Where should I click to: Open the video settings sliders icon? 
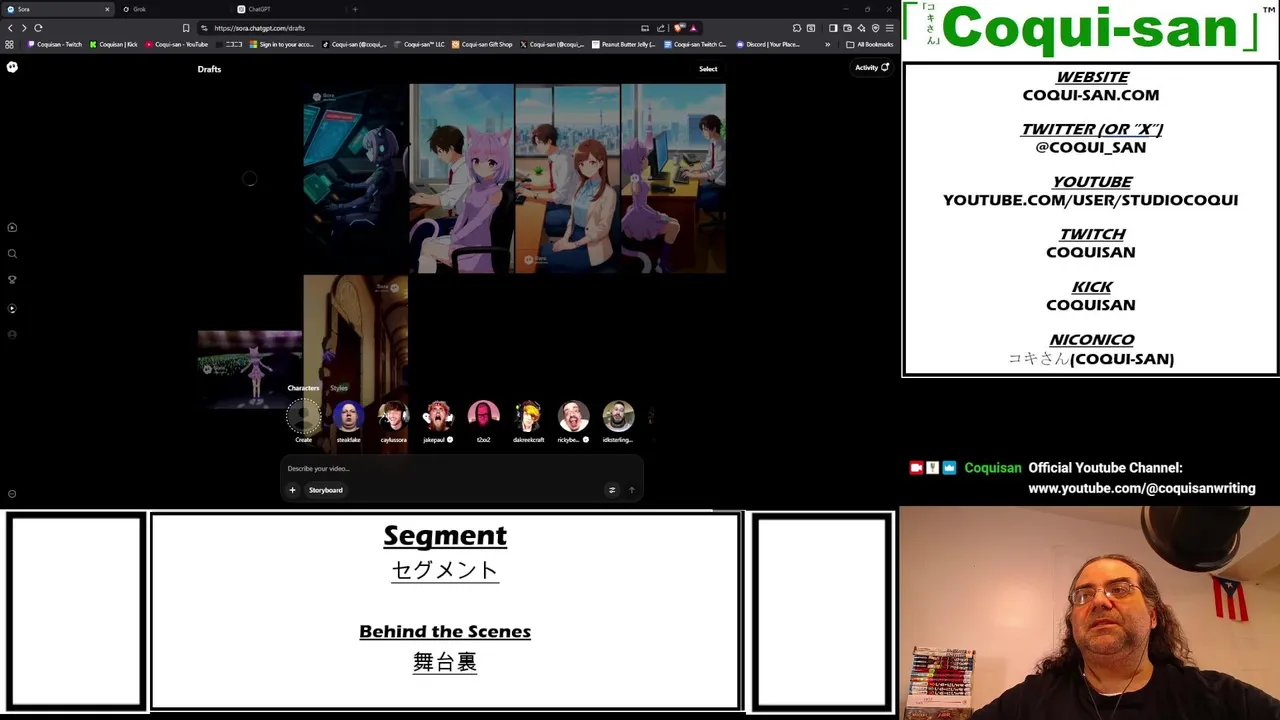tap(612, 490)
